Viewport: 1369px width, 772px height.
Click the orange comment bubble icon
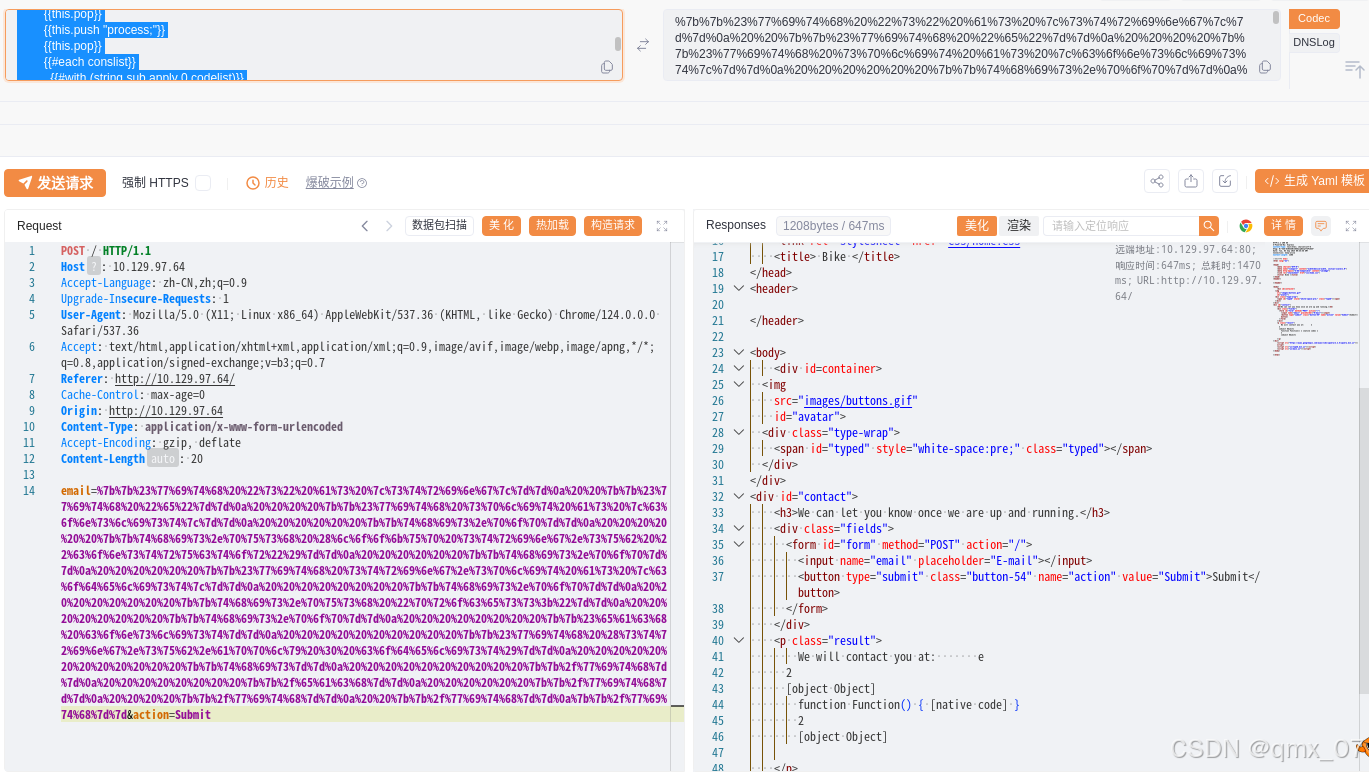pyautogui.click(x=1321, y=226)
